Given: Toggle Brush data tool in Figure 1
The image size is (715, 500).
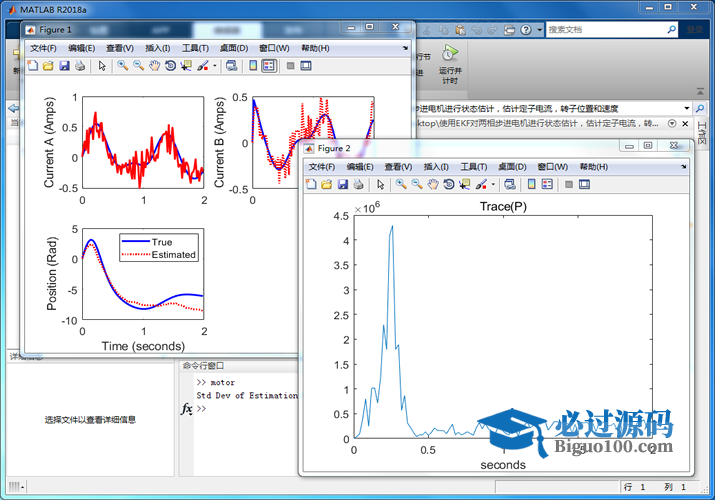Looking at the screenshot, I should (203, 66).
